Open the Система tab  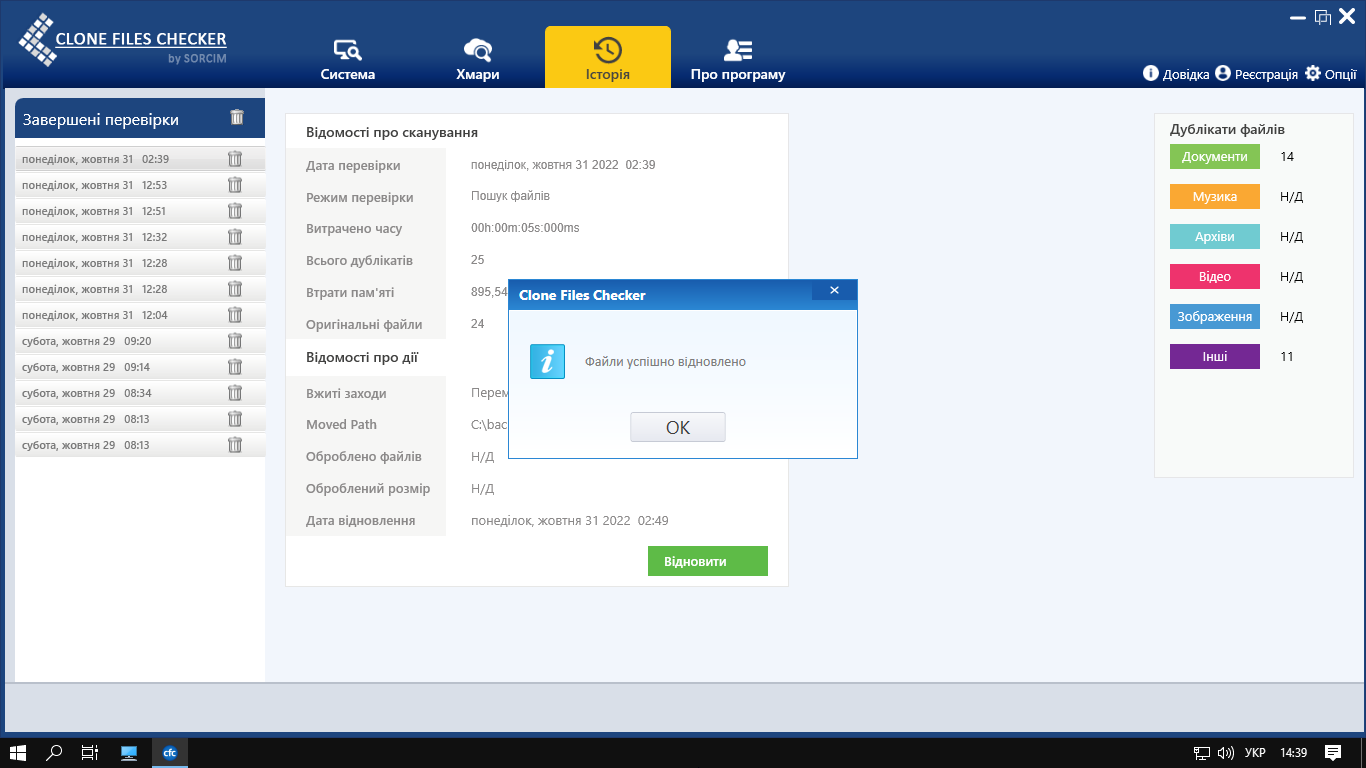click(348, 60)
